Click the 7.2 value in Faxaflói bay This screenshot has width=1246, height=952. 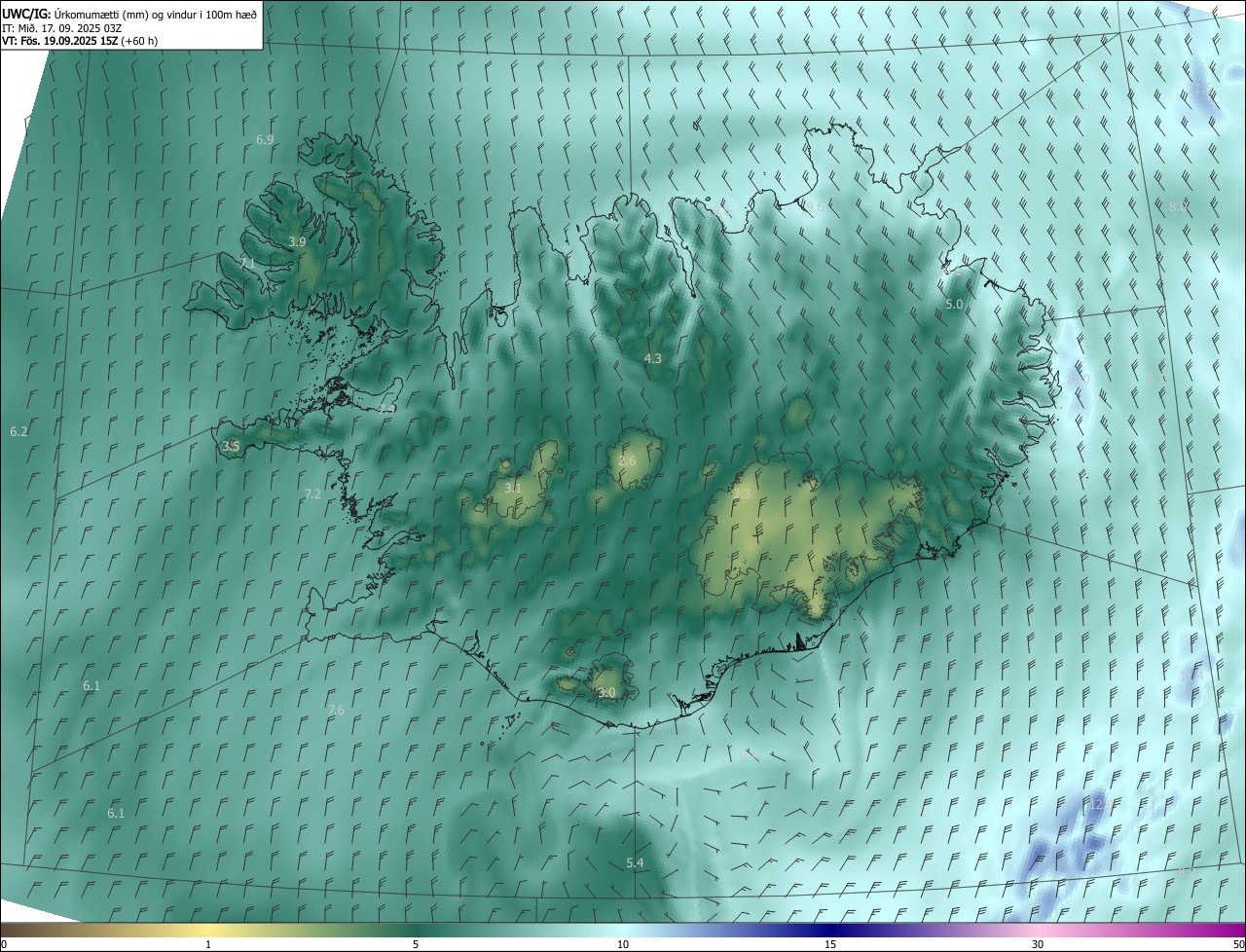(312, 494)
